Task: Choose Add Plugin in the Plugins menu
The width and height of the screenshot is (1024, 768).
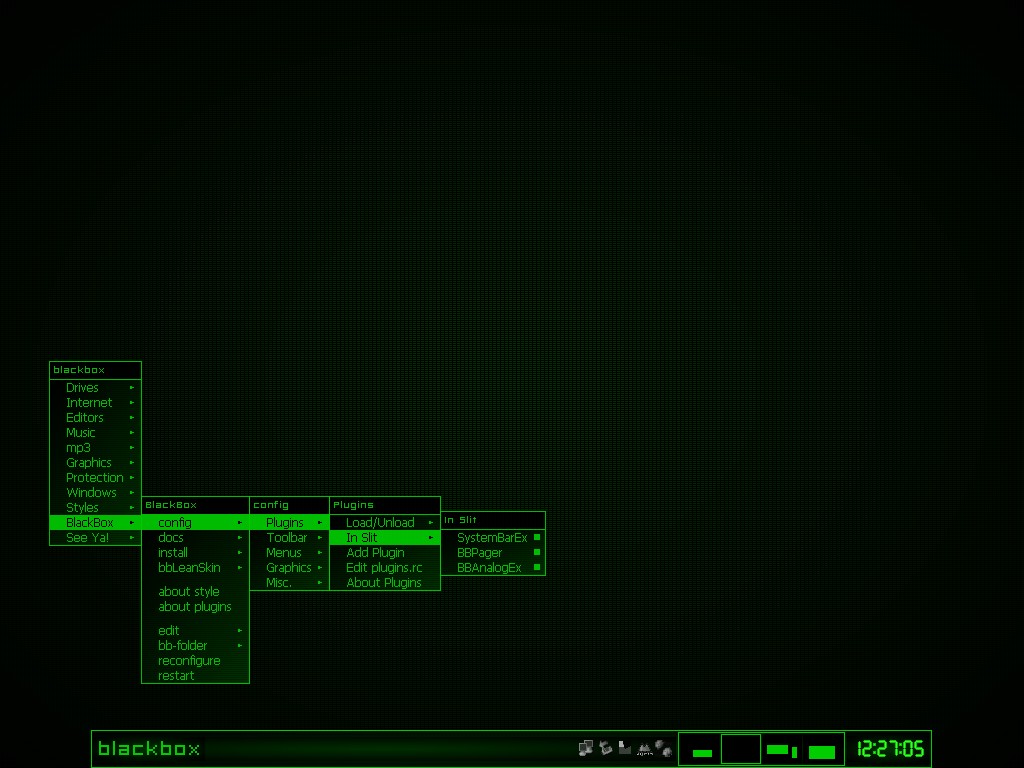Action: click(x=385, y=552)
